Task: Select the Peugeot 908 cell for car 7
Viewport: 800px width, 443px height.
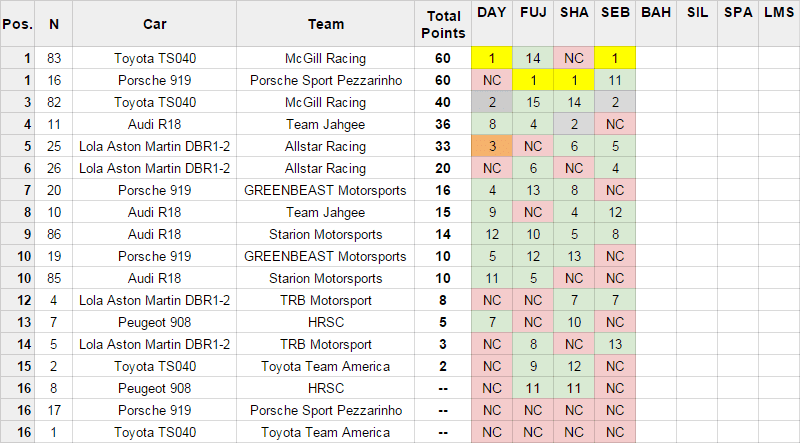Action: click(x=155, y=322)
